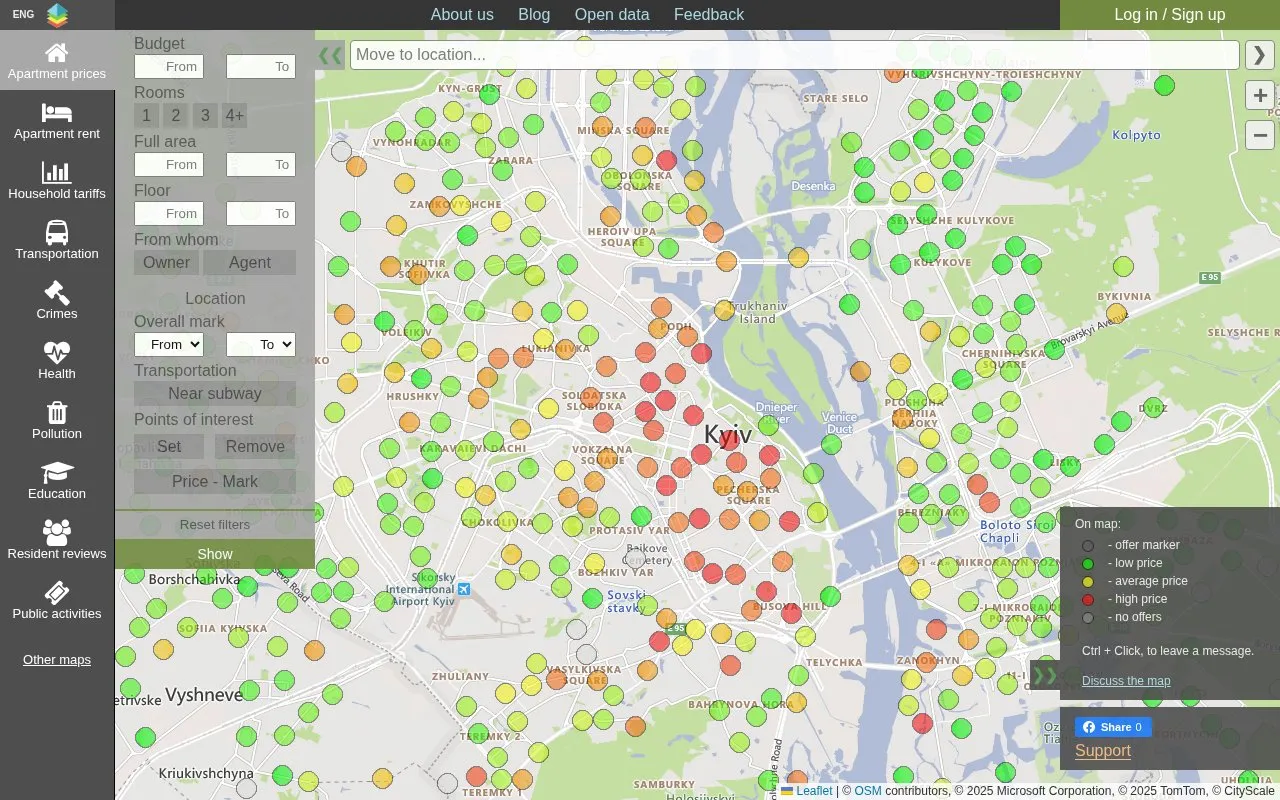This screenshot has height=800, width=1280.
Task: Toggle 3 rooms filter
Action: 205,116
